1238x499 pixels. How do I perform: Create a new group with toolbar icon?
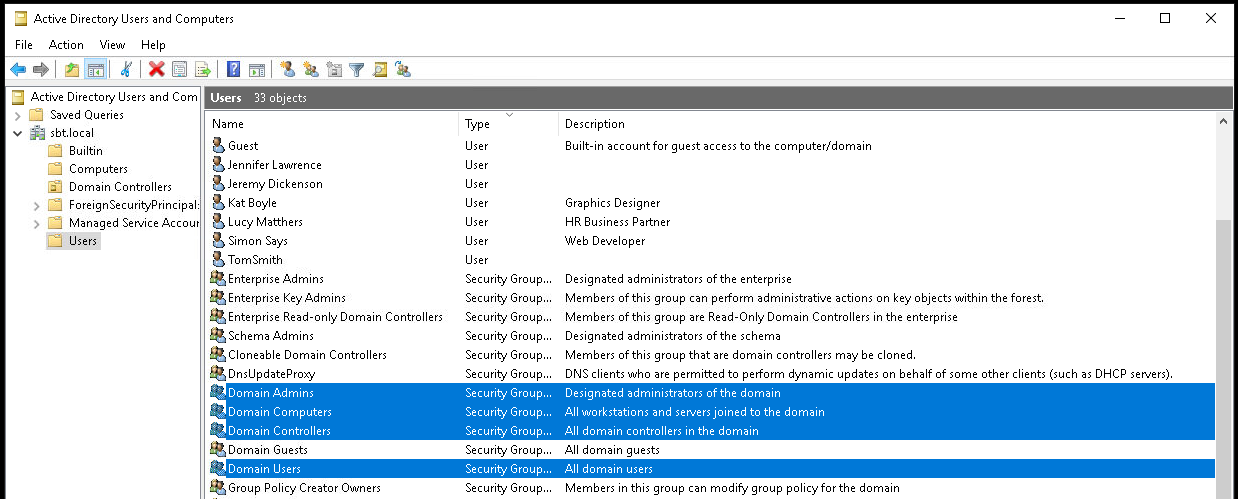311,69
